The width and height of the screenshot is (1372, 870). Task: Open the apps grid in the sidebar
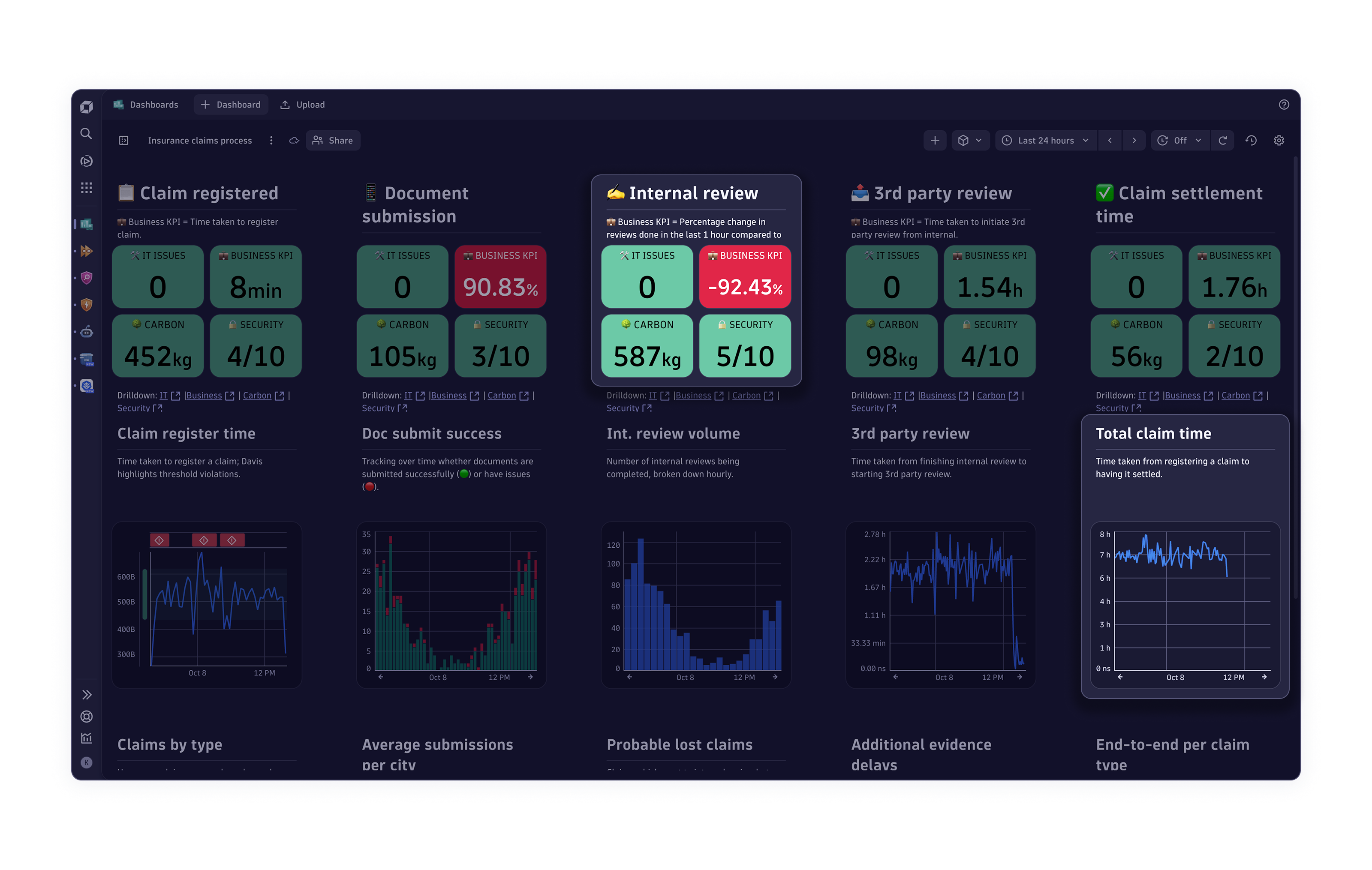(86, 188)
